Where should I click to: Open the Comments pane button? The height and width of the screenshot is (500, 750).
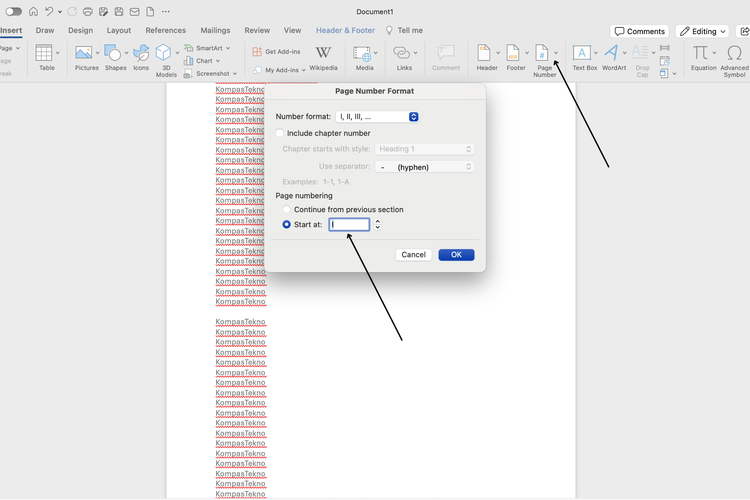pyautogui.click(x=640, y=31)
